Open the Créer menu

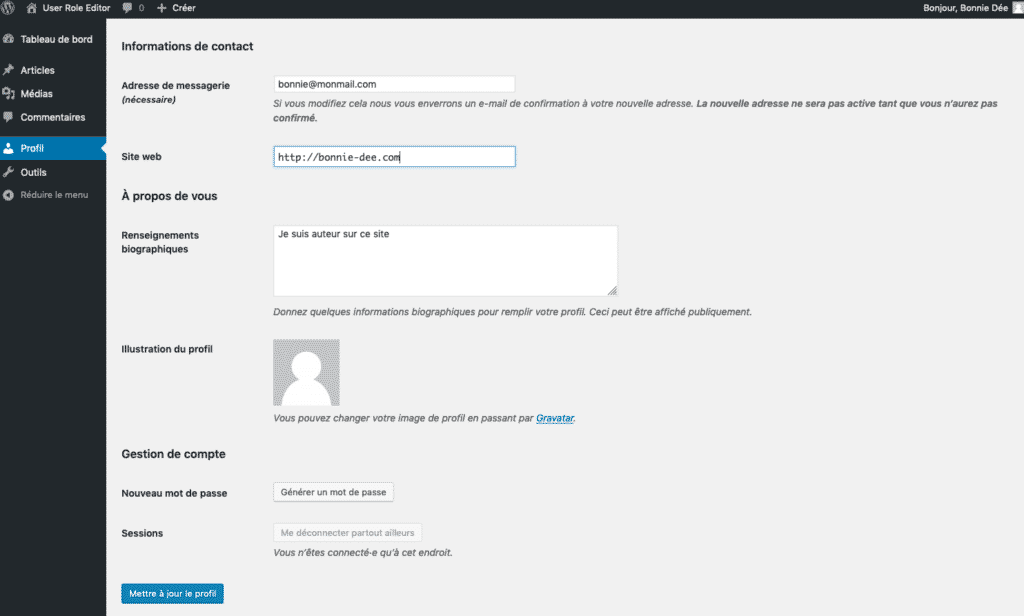tap(184, 8)
